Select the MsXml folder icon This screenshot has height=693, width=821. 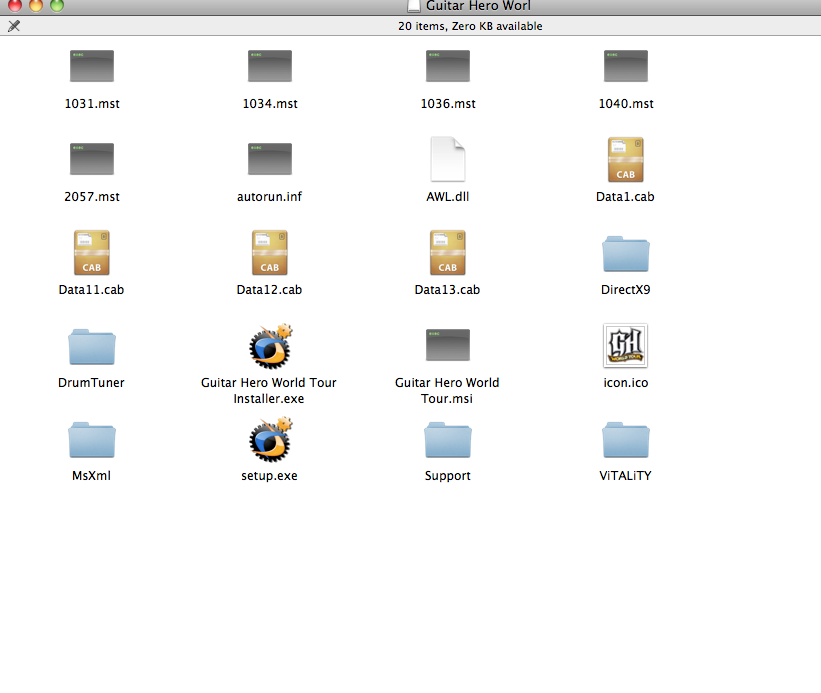point(92,440)
